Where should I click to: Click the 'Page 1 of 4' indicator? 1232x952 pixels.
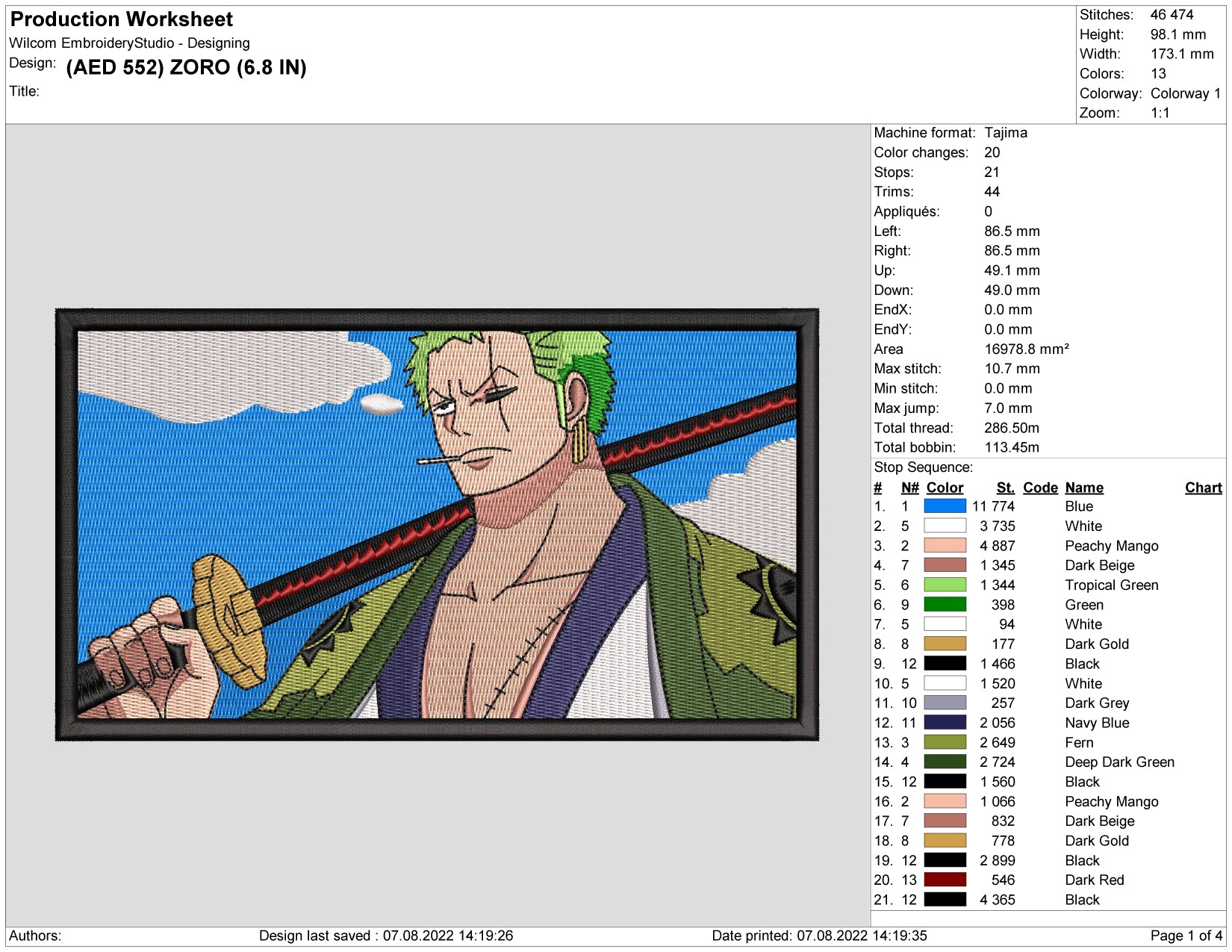(1186, 936)
